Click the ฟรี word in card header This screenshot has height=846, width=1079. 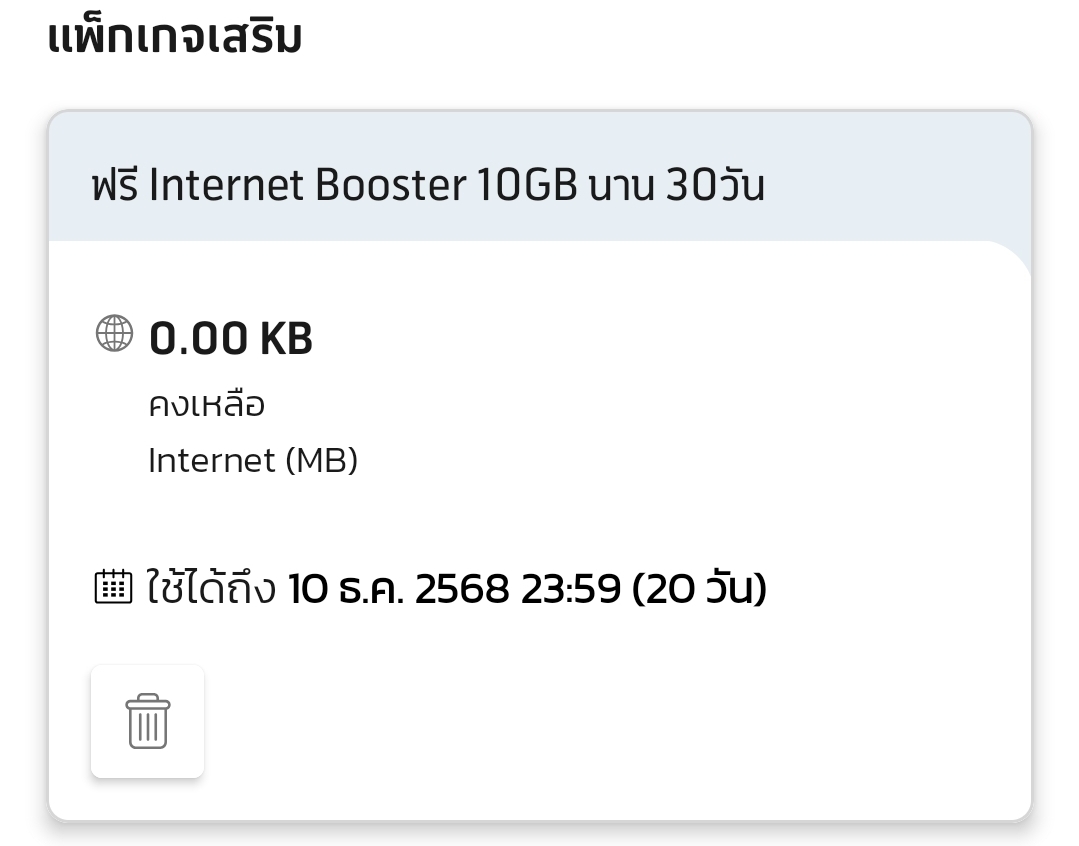(113, 186)
